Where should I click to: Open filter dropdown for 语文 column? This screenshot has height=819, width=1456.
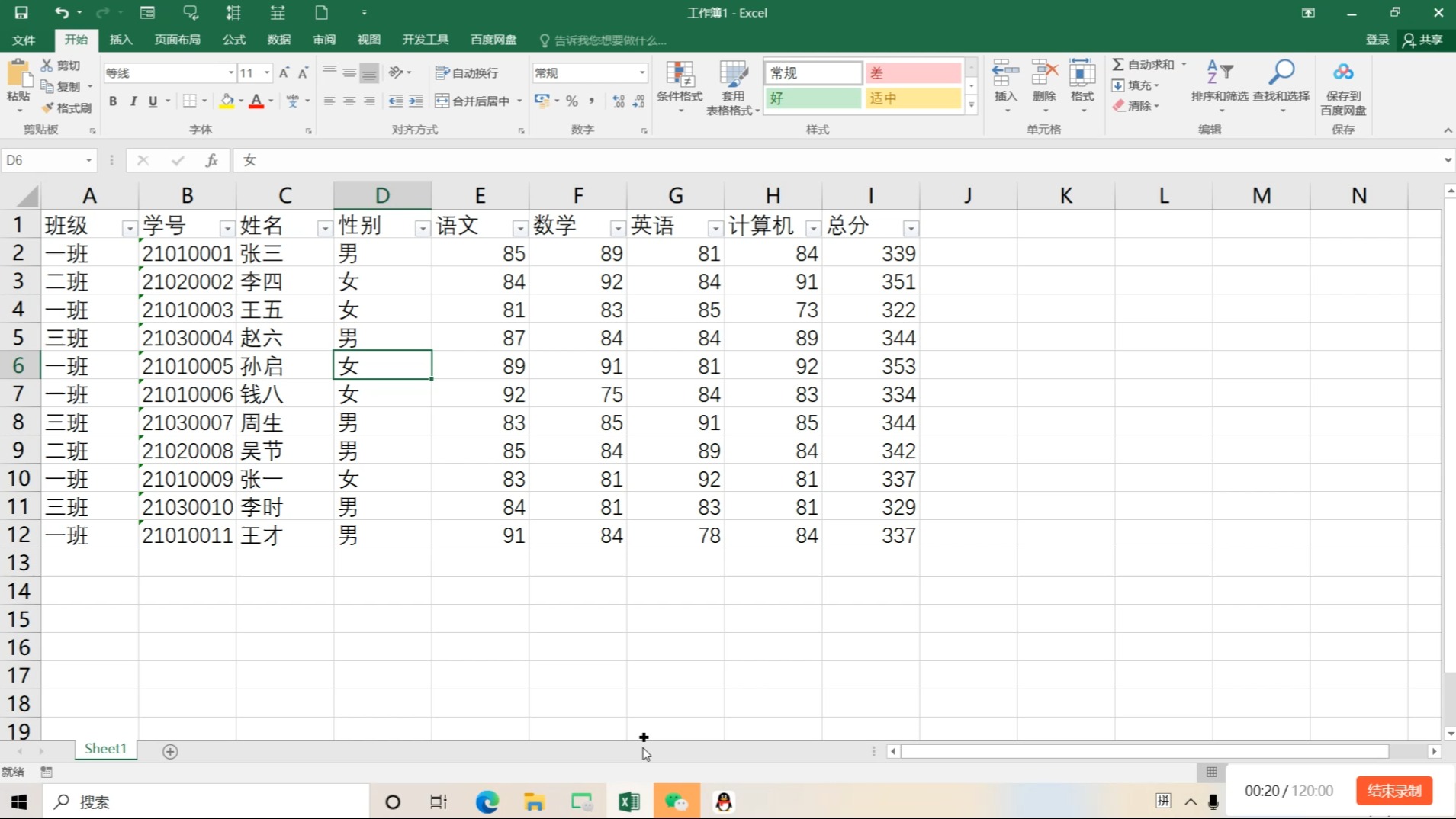519,228
